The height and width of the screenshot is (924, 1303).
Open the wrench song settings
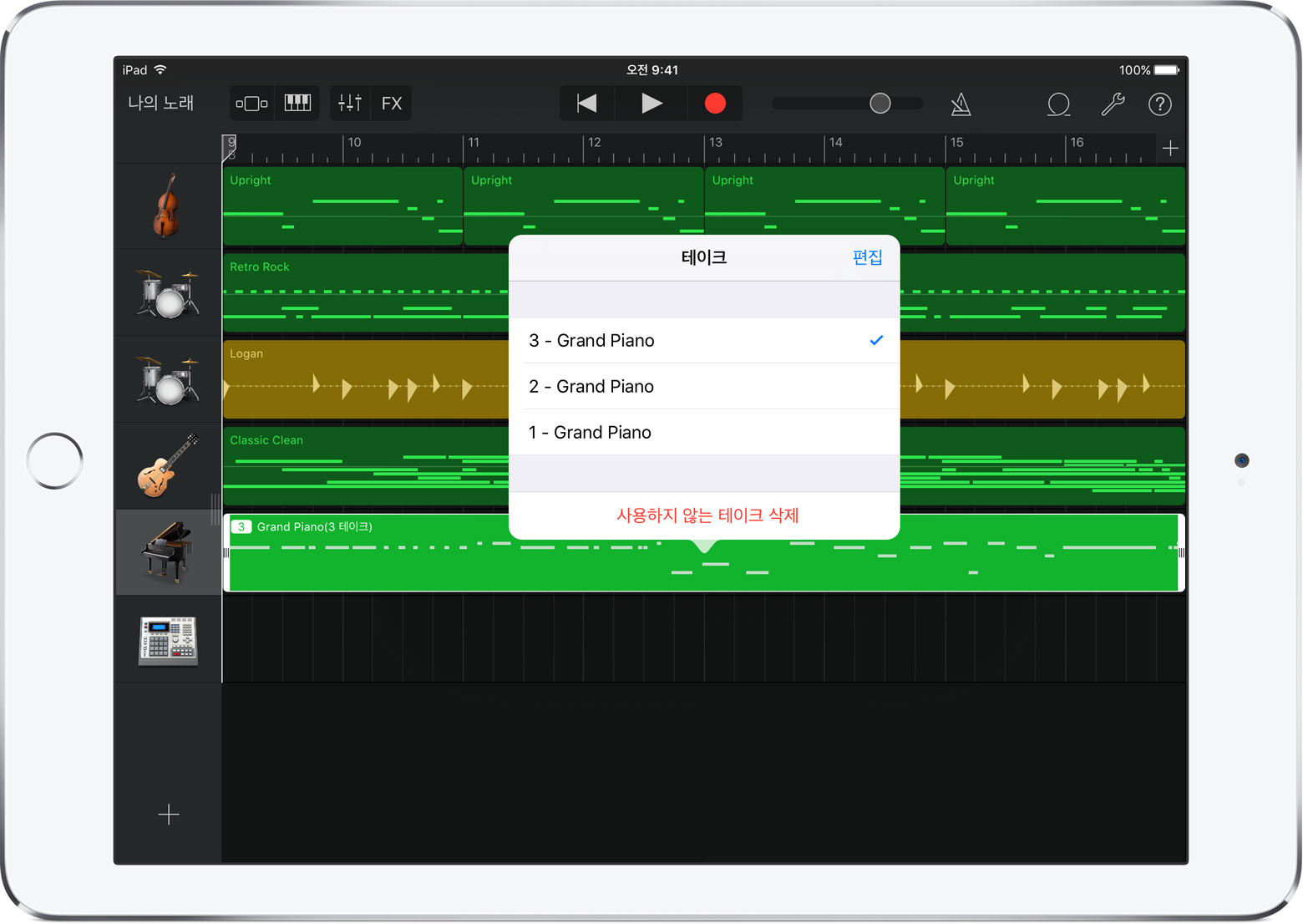(x=1113, y=104)
